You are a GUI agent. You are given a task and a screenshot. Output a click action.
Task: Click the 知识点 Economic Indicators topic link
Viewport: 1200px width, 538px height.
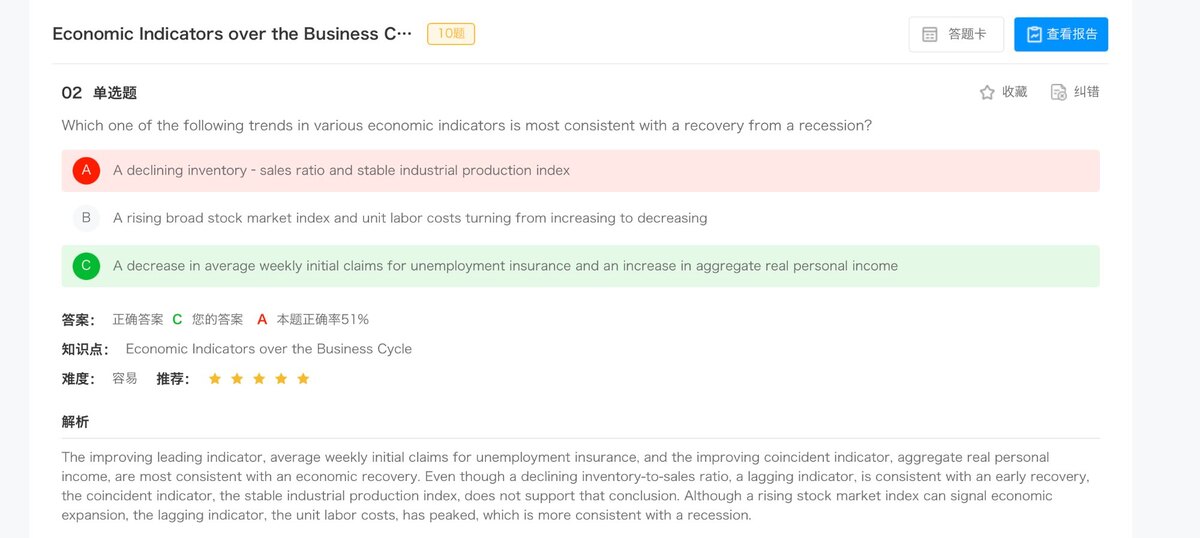click(x=268, y=349)
